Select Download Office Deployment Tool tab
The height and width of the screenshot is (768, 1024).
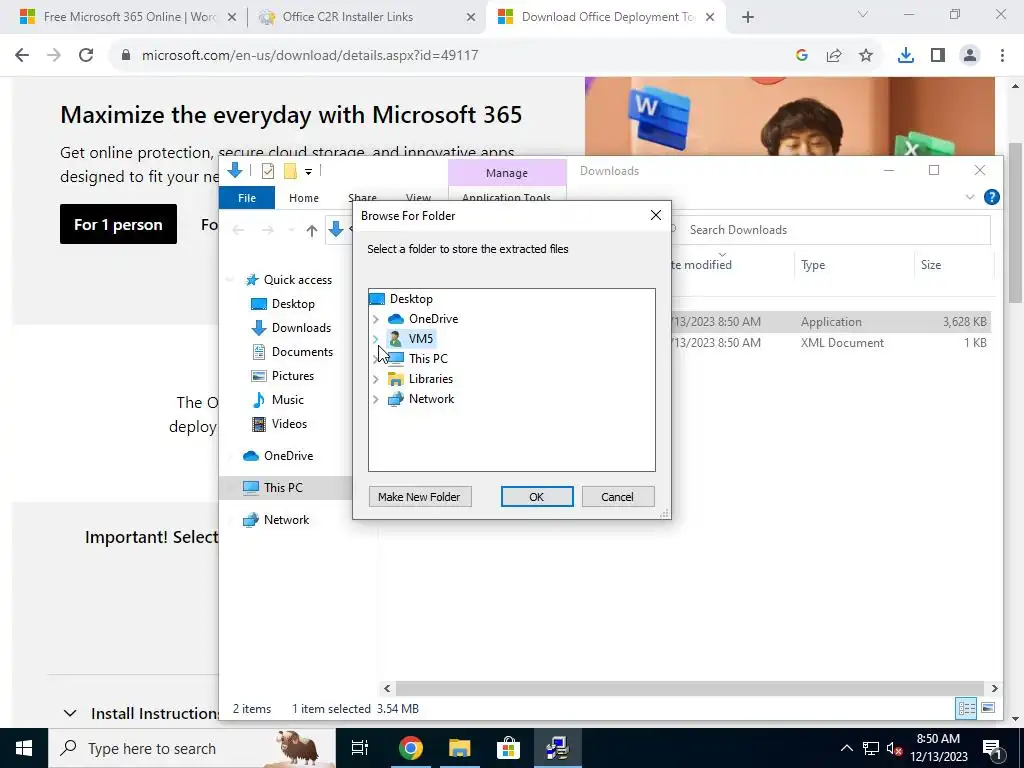(x=605, y=17)
